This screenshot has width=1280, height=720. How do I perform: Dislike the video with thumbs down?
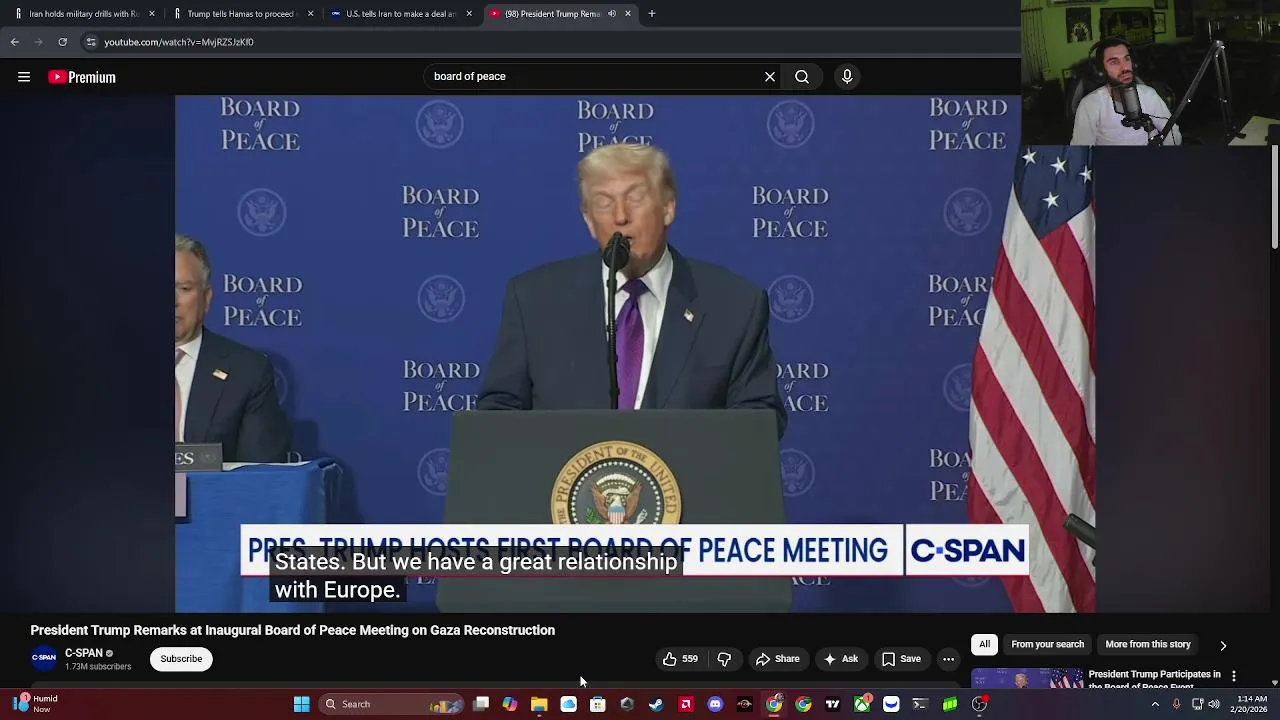(724, 659)
